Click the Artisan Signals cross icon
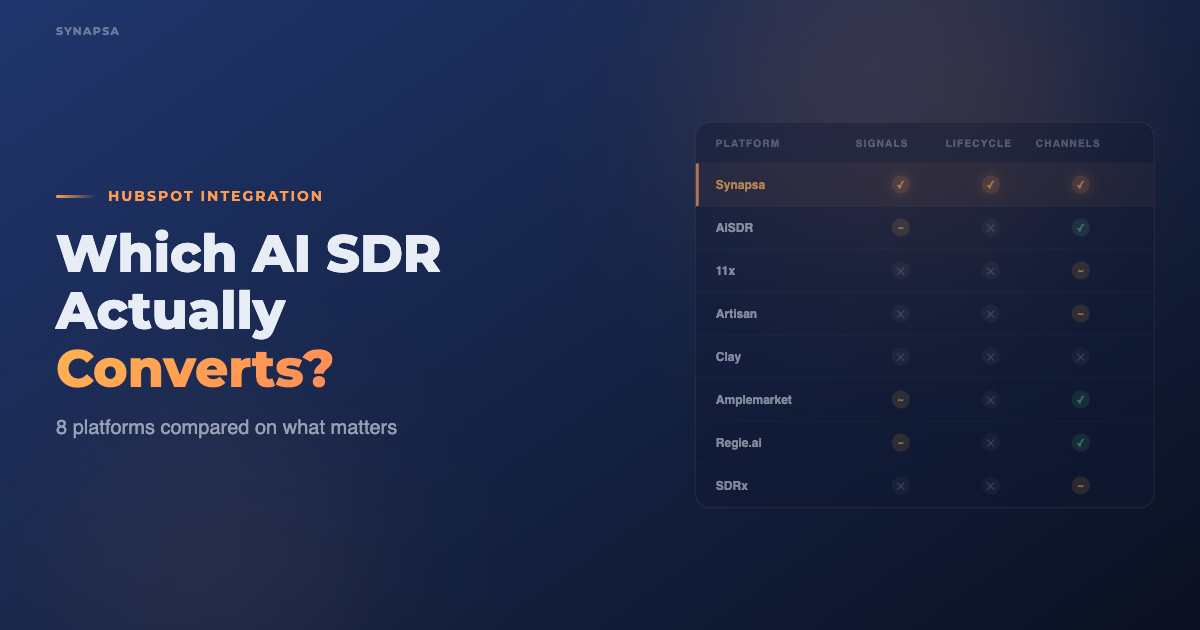The height and width of the screenshot is (630, 1200). click(900, 314)
